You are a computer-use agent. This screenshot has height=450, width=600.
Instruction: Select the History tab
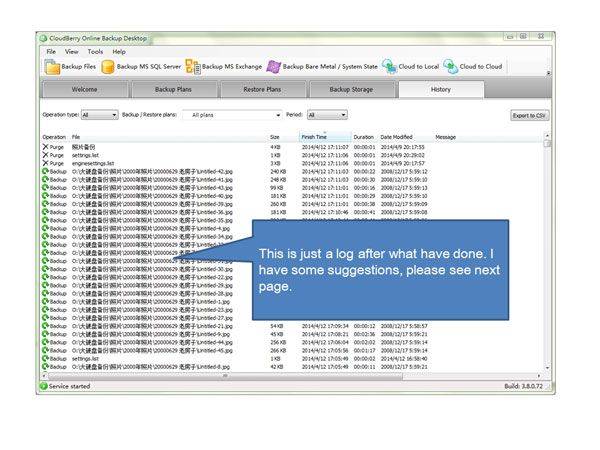click(x=441, y=90)
